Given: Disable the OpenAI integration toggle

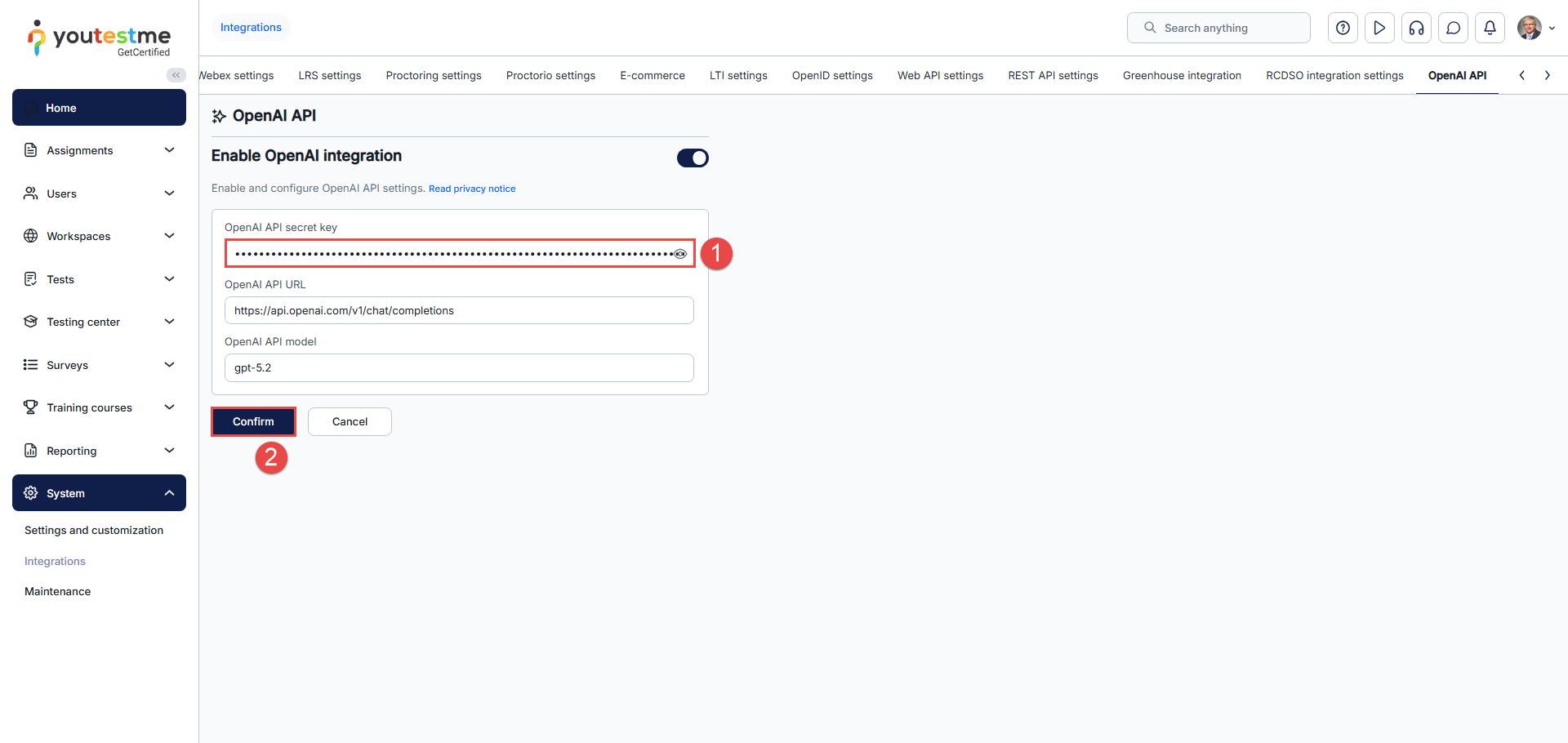Looking at the screenshot, I should pos(693,158).
